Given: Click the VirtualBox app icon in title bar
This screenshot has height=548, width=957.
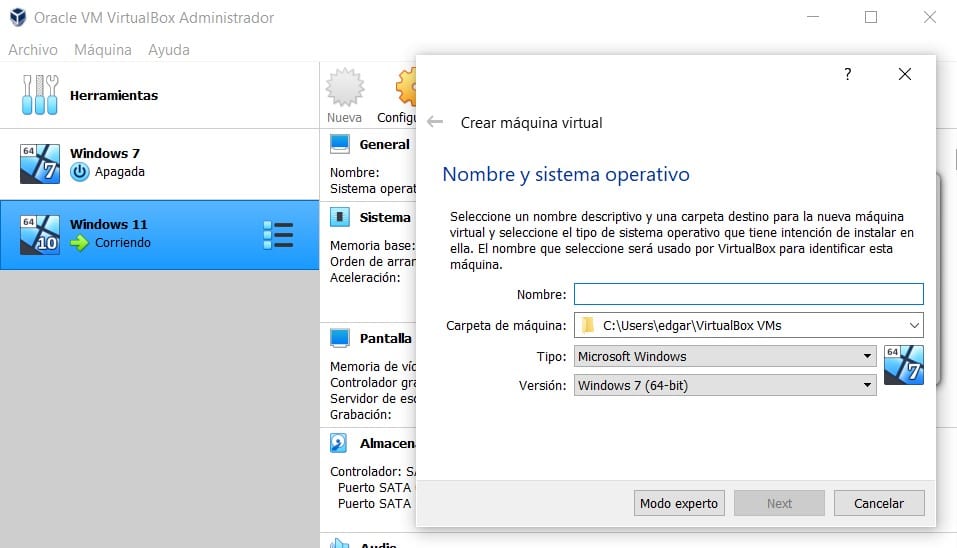Looking at the screenshot, I should tap(18, 17).
